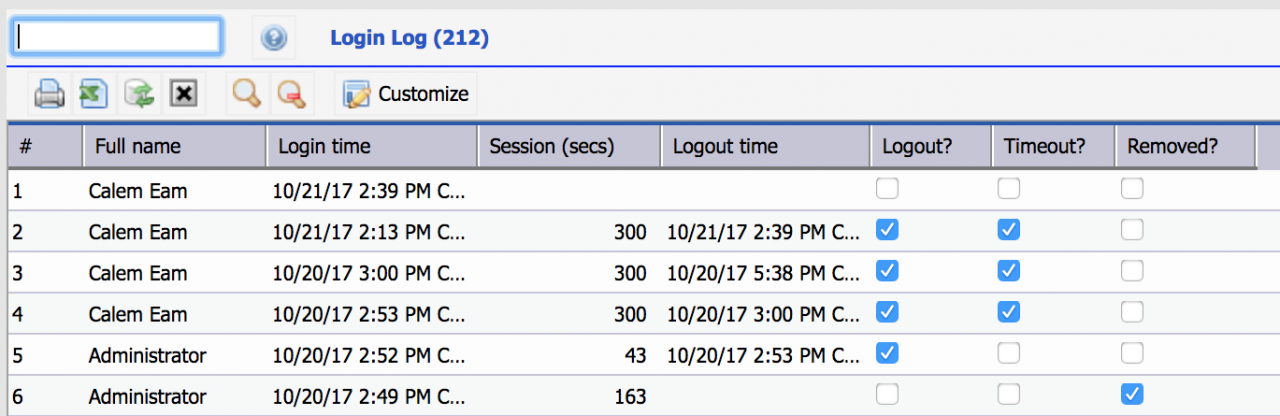
Task: Focus the search text field
Action: pyautogui.click(x=115, y=36)
